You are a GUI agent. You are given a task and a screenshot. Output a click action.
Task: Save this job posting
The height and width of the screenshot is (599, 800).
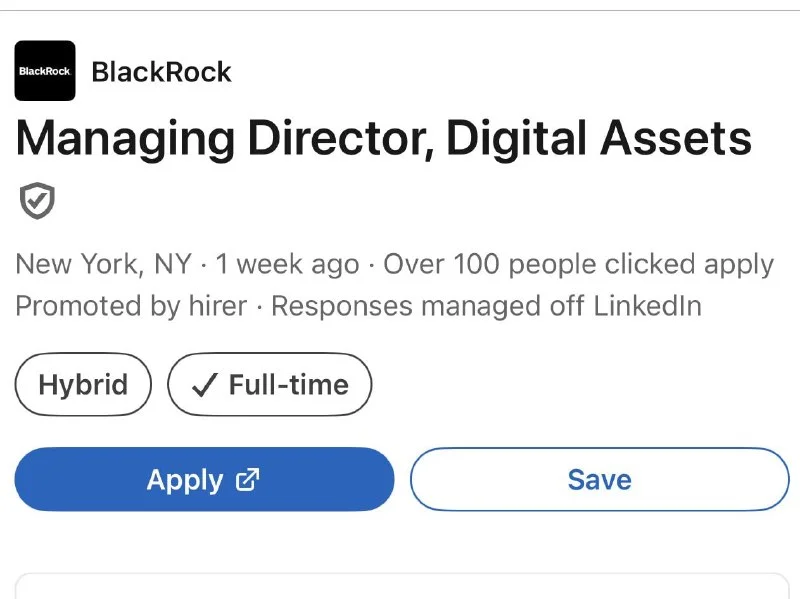tap(599, 479)
